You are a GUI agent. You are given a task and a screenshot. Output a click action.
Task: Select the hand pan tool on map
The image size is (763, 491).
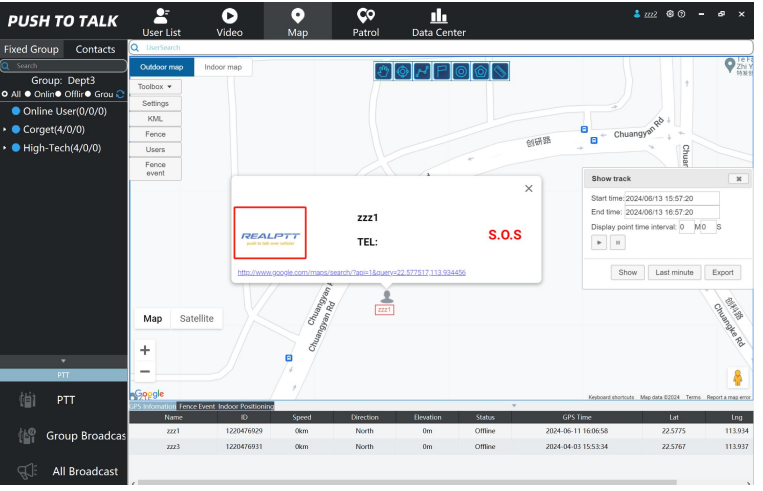(x=383, y=71)
